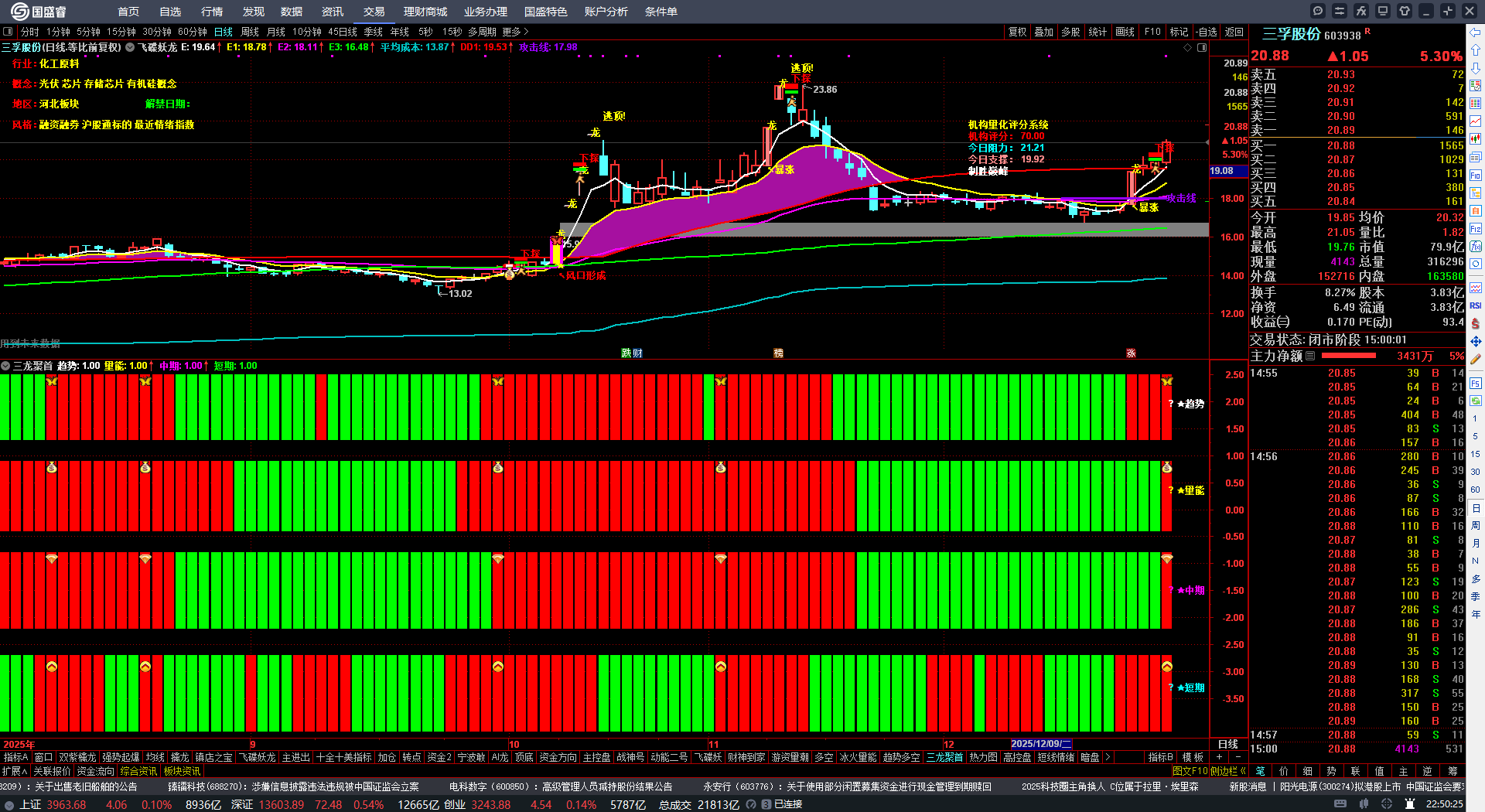Toggle the 统计 statistics option

tap(1098, 32)
